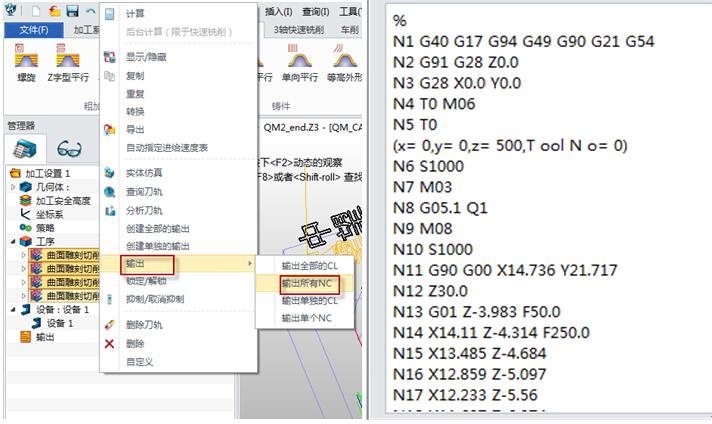Viewport: 712px width, 424px height.
Task: Choose 创建全部的输出 in the context menu
Action: coord(158,229)
